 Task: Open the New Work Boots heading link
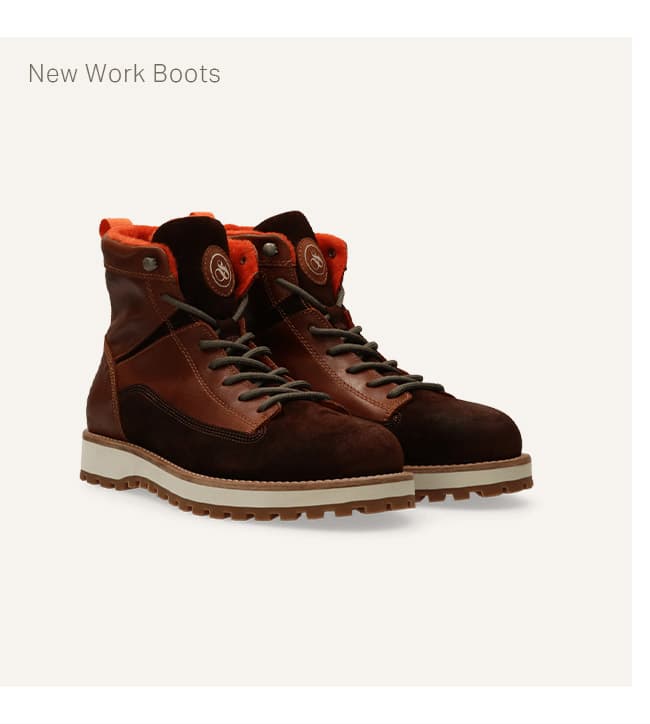point(124,73)
